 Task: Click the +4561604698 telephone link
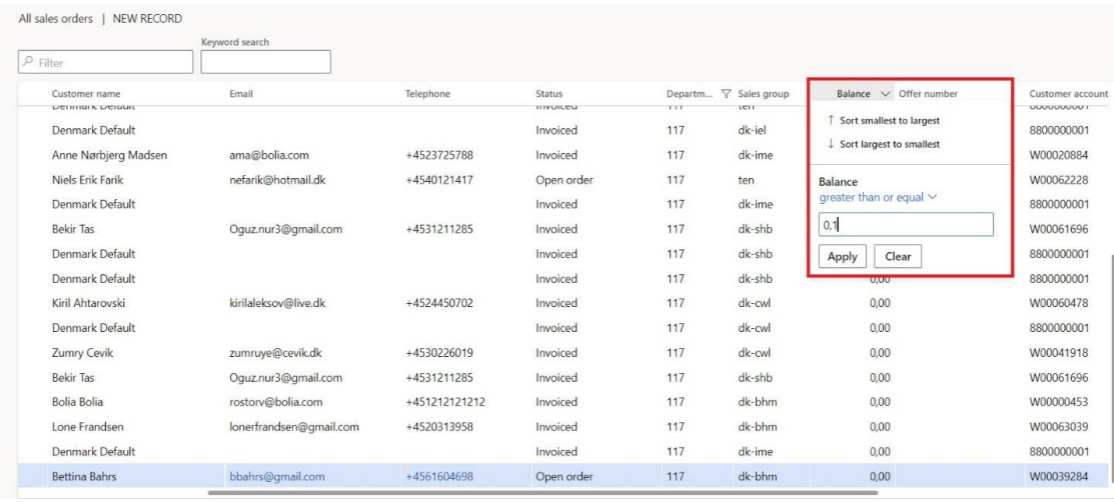pos(440,477)
